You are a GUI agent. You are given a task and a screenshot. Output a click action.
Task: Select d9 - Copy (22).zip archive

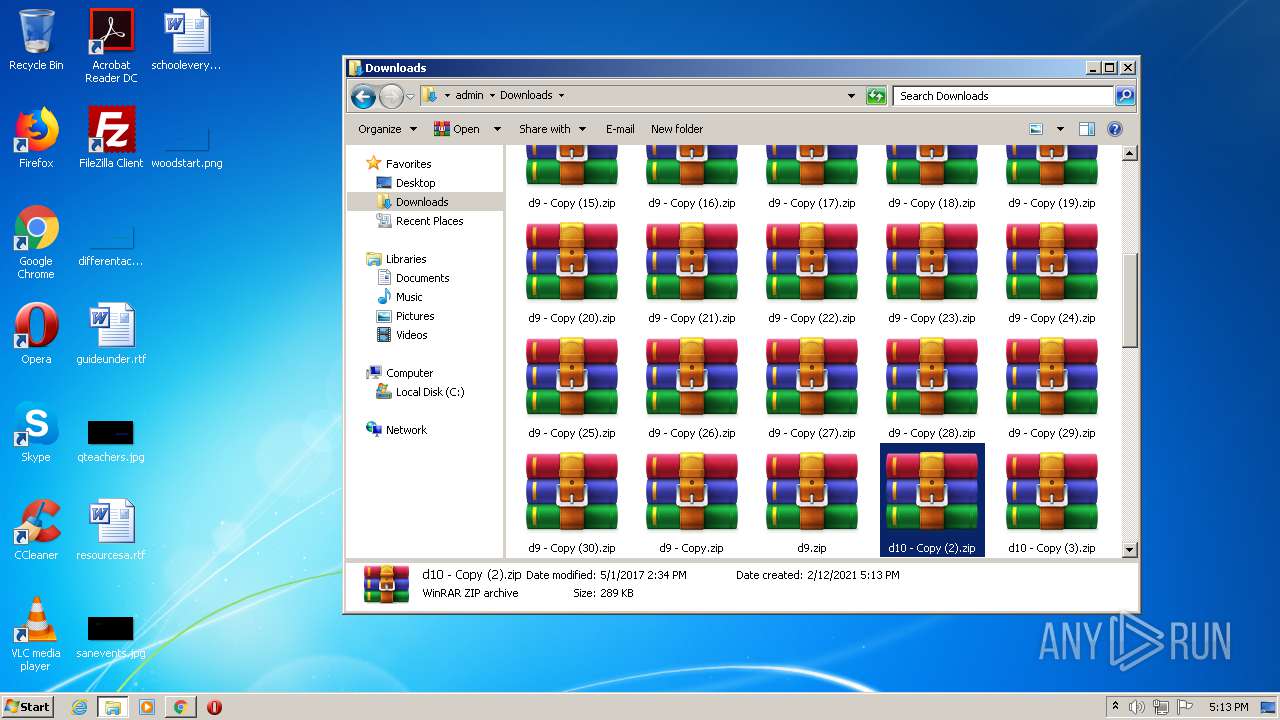[812, 272]
